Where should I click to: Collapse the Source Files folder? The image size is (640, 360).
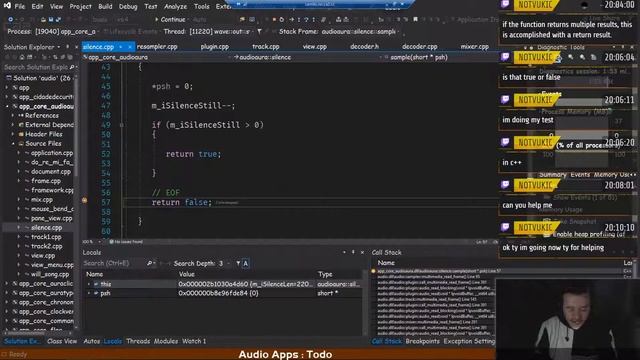13,144
